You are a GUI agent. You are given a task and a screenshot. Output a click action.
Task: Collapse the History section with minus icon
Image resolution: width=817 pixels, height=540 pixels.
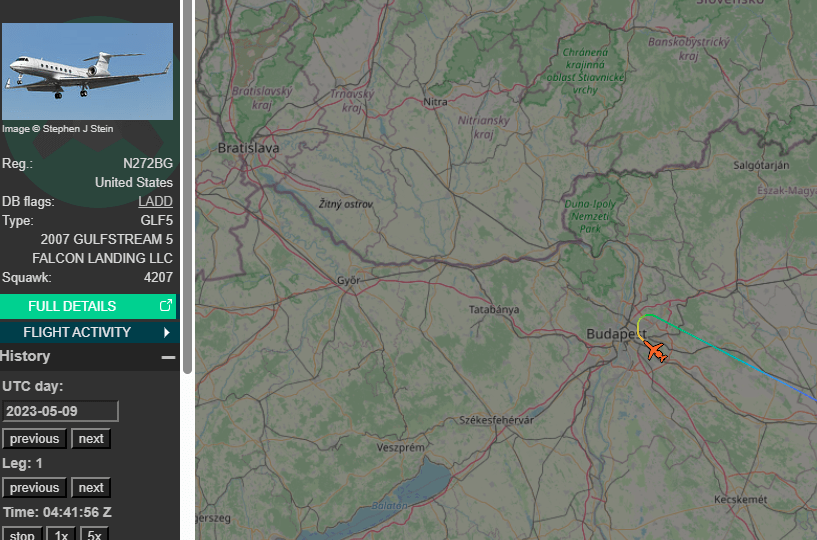pos(168,357)
